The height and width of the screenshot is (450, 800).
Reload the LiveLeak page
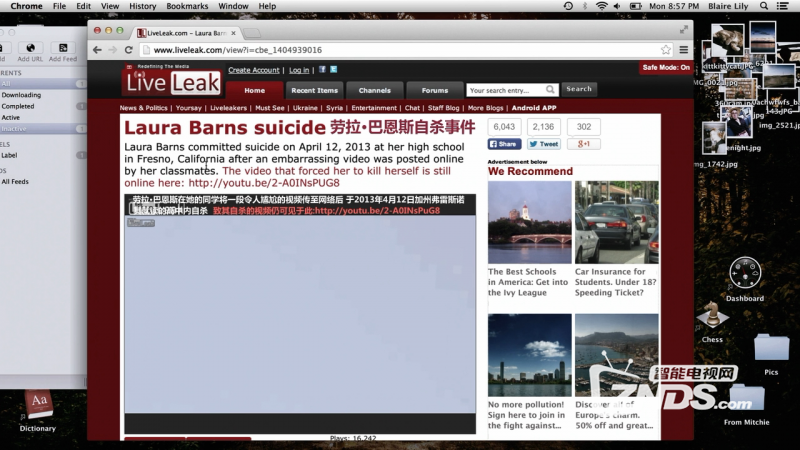click(x=129, y=50)
